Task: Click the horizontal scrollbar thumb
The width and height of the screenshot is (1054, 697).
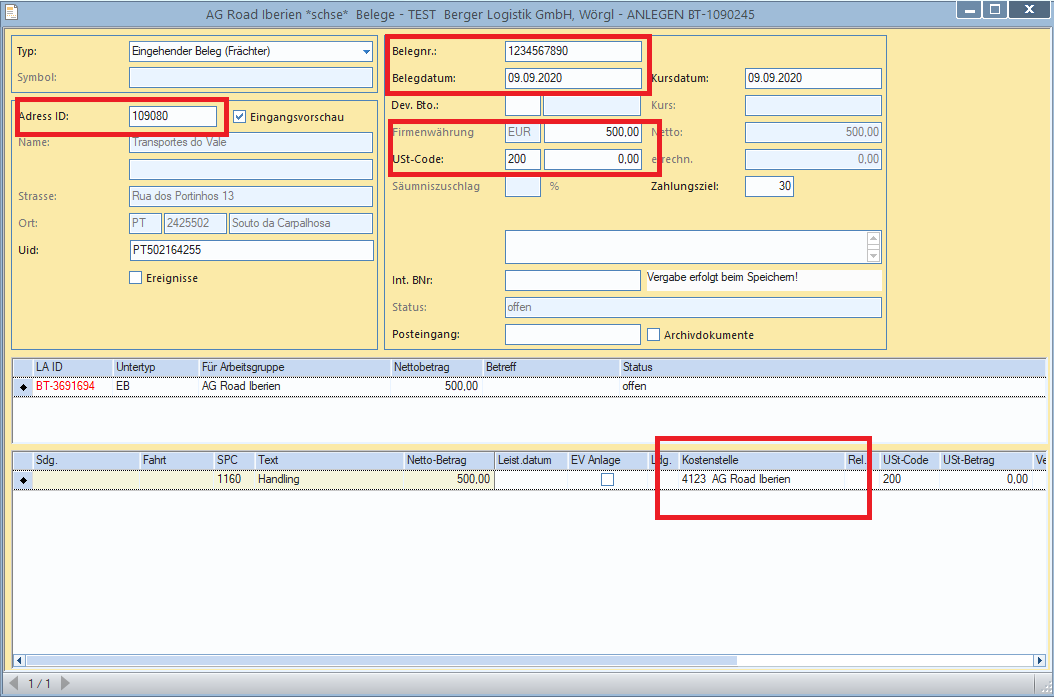Action: [381, 660]
